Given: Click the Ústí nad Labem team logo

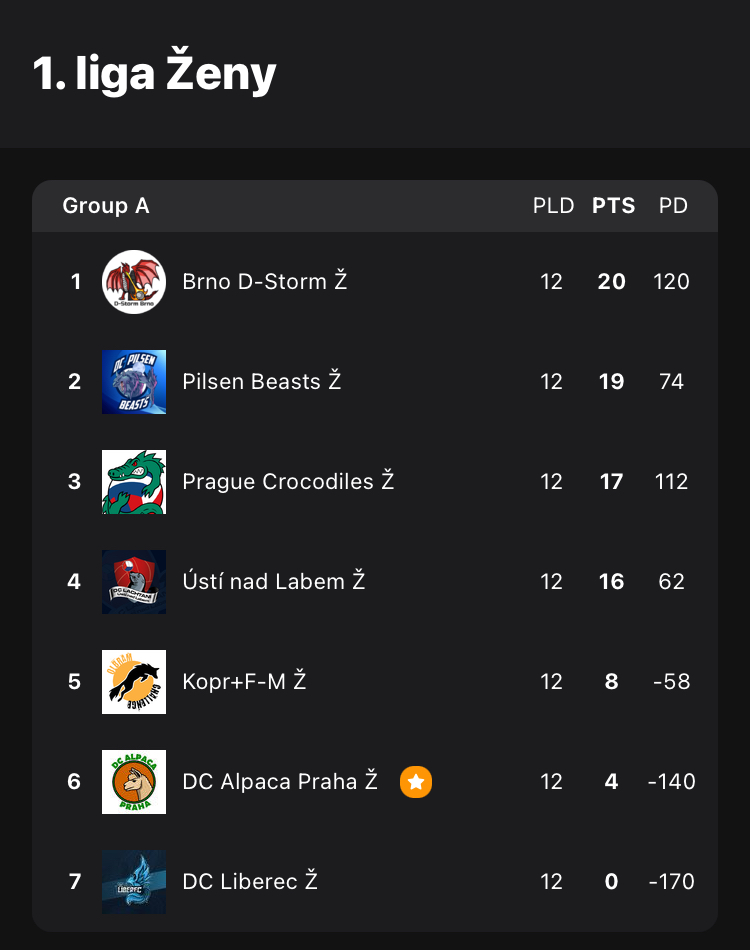Looking at the screenshot, I should (x=134, y=582).
